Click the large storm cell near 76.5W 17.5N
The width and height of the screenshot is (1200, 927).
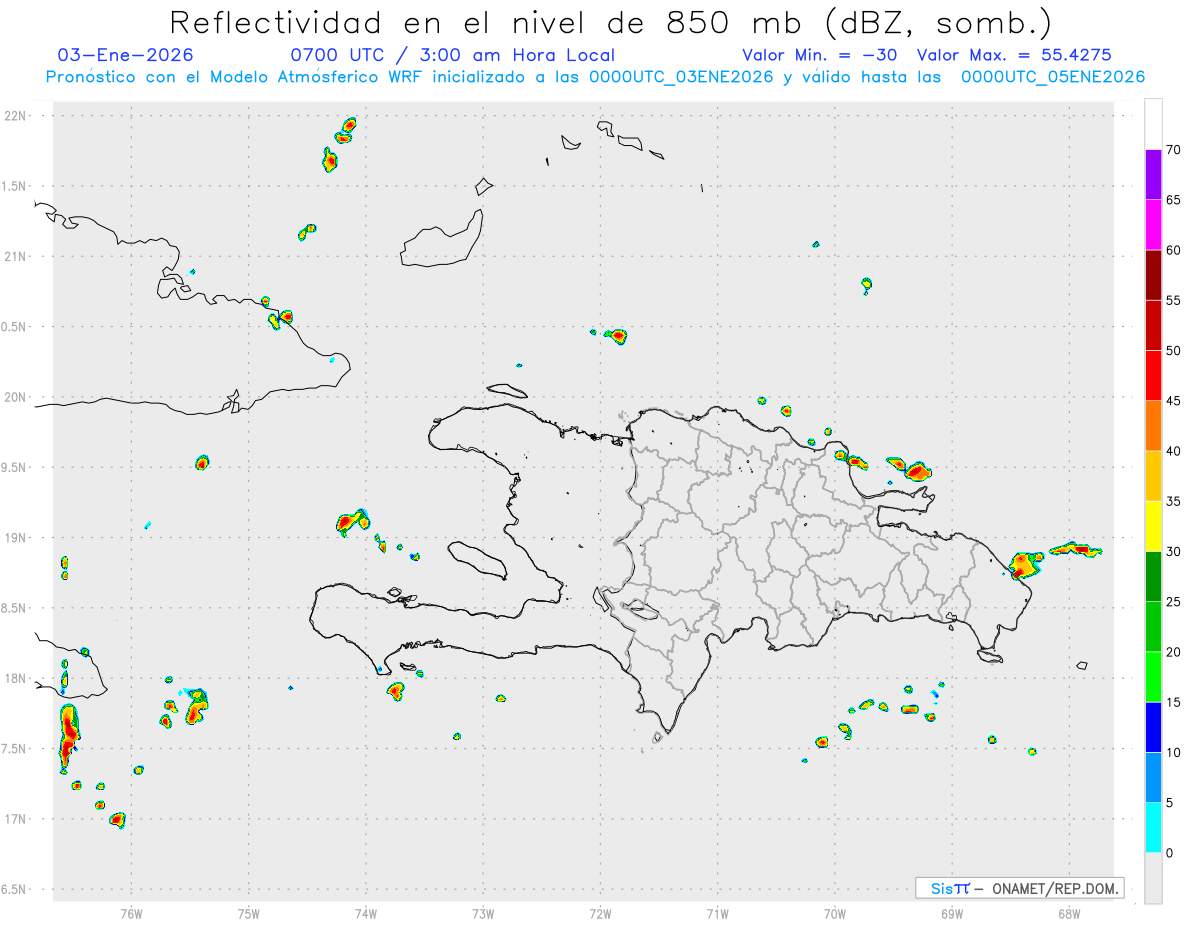[x=68, y=738]
